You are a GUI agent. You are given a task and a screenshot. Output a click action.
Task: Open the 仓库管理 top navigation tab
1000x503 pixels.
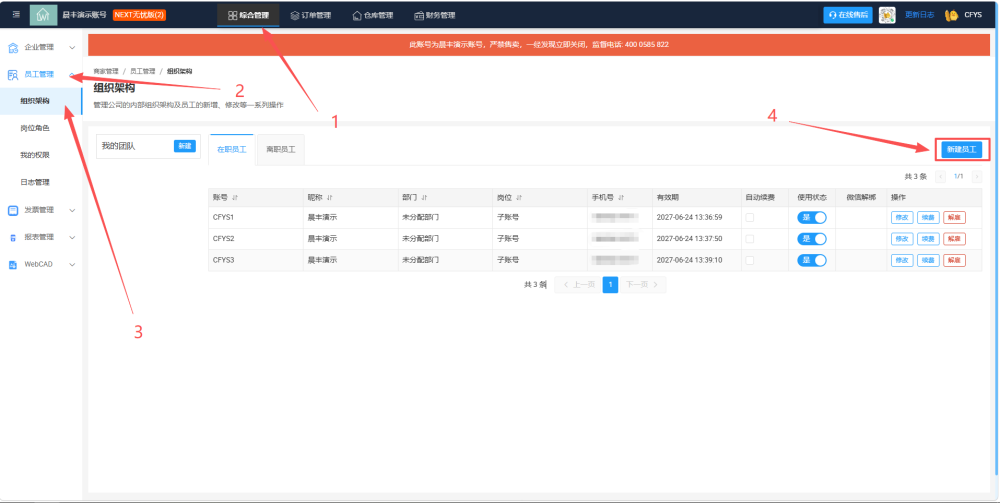[372, 15]
